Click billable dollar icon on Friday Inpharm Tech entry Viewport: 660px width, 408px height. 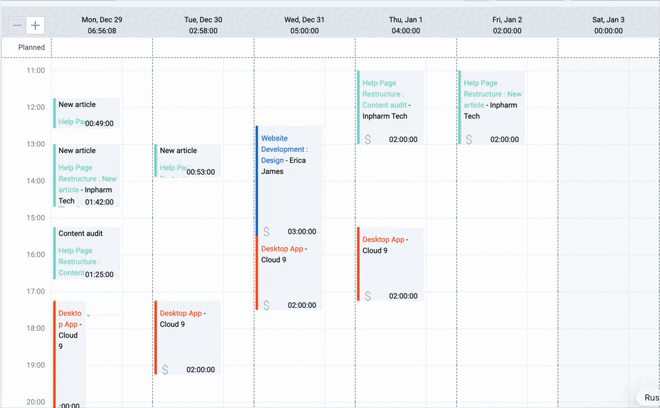[469, 139]
